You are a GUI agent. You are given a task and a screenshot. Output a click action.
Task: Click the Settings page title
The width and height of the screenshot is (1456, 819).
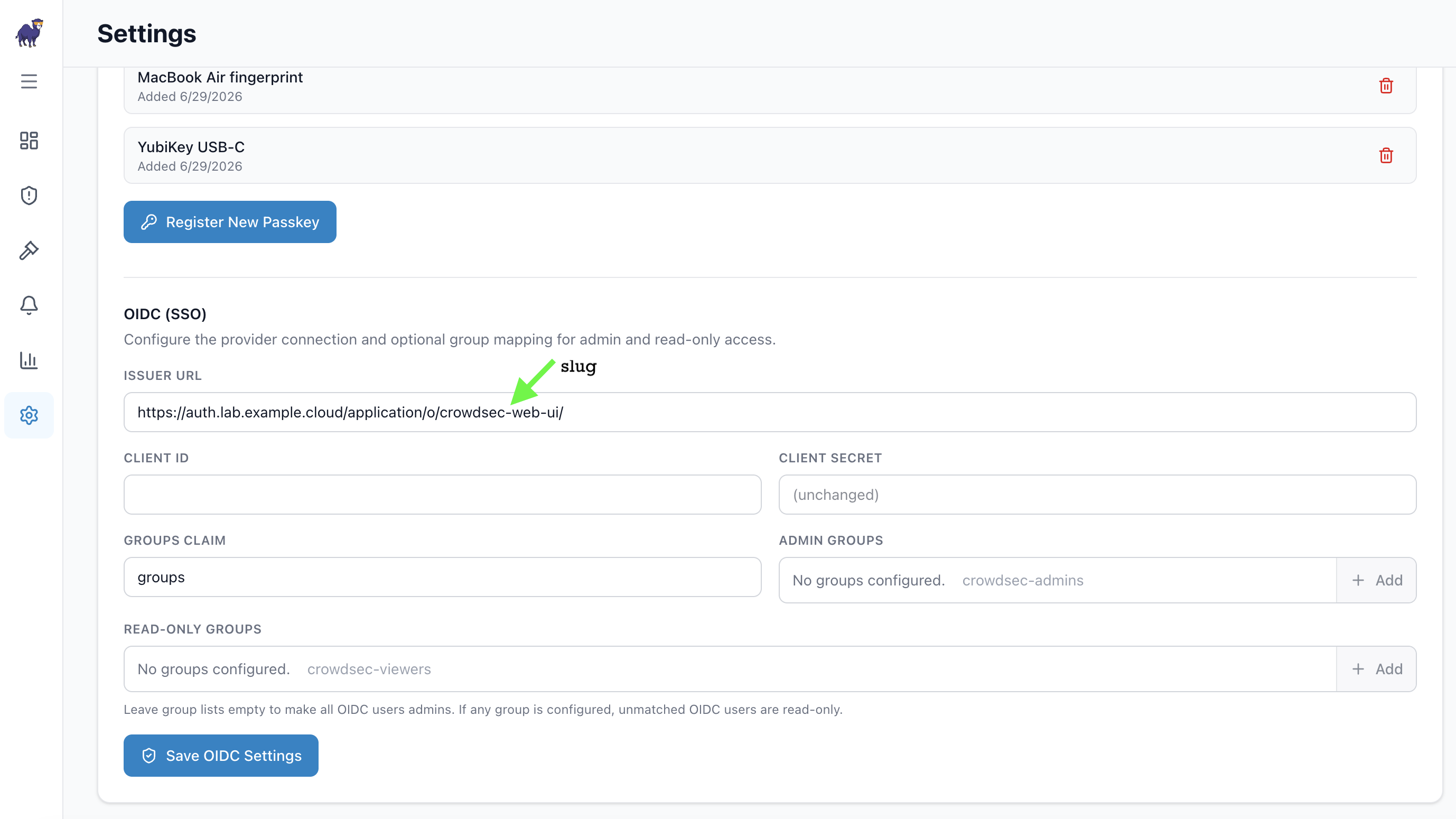[146, 33]
